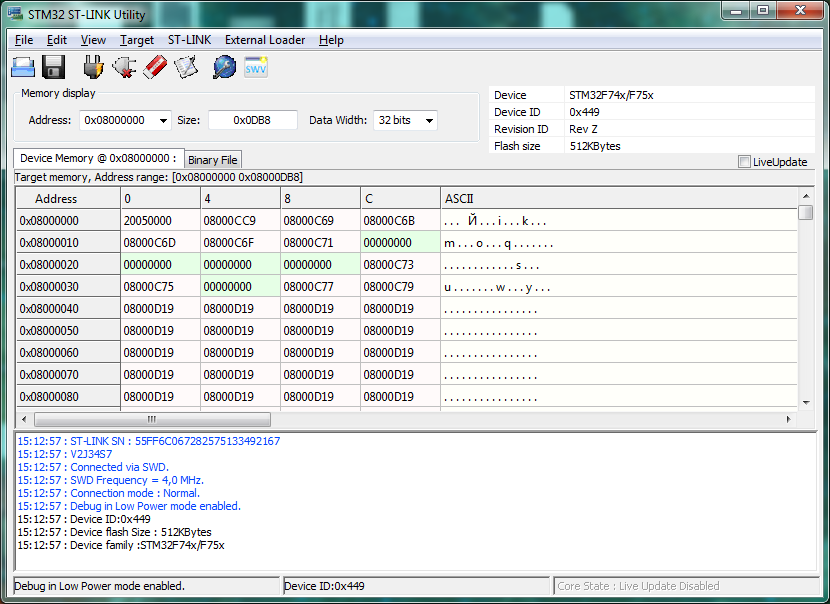This screenshot has width=830, height=604.
Task: Select memory cell 08000CC9
Action: tap(240, 221)
